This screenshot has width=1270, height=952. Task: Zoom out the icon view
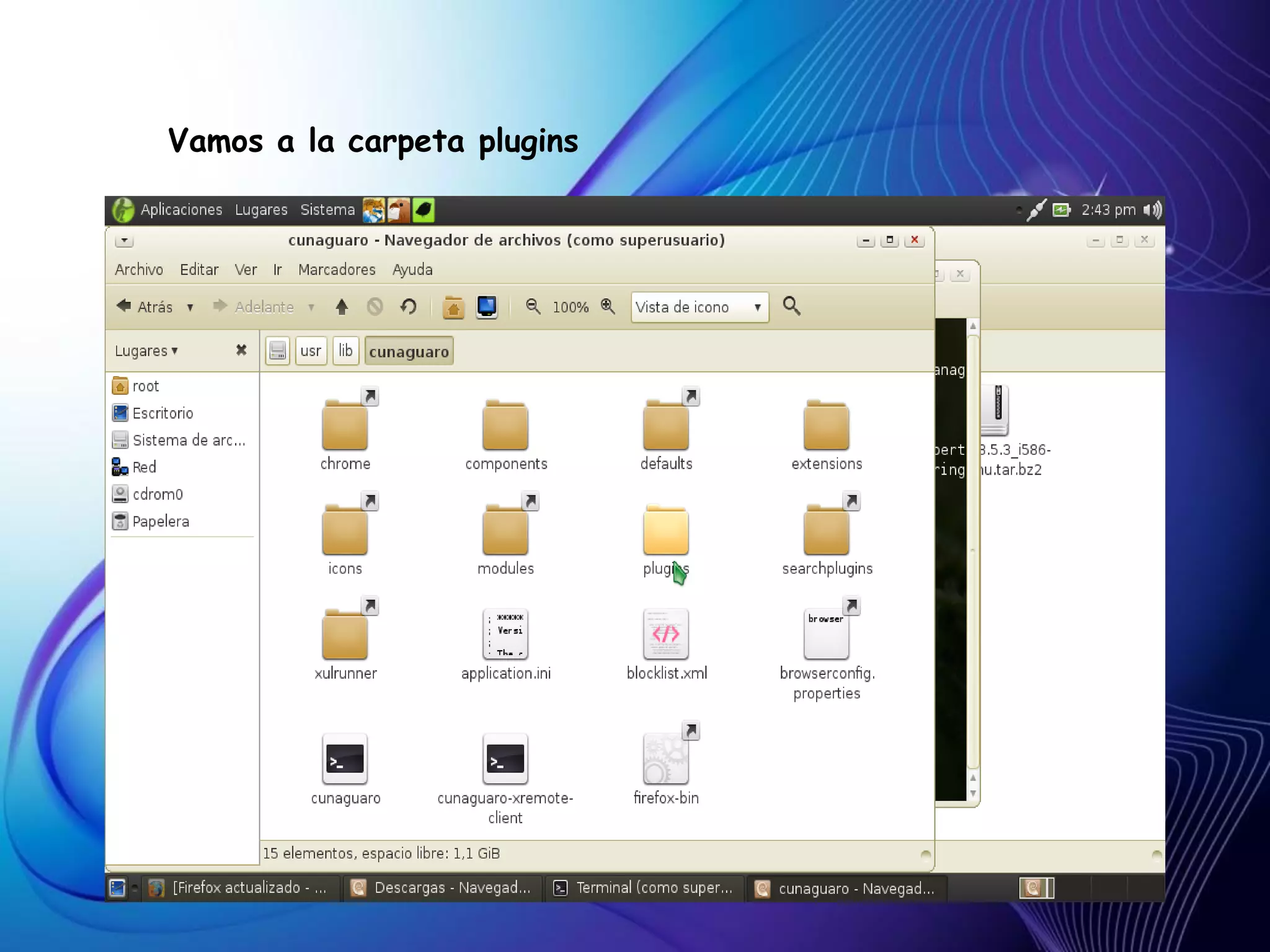[x=533, y=306]
